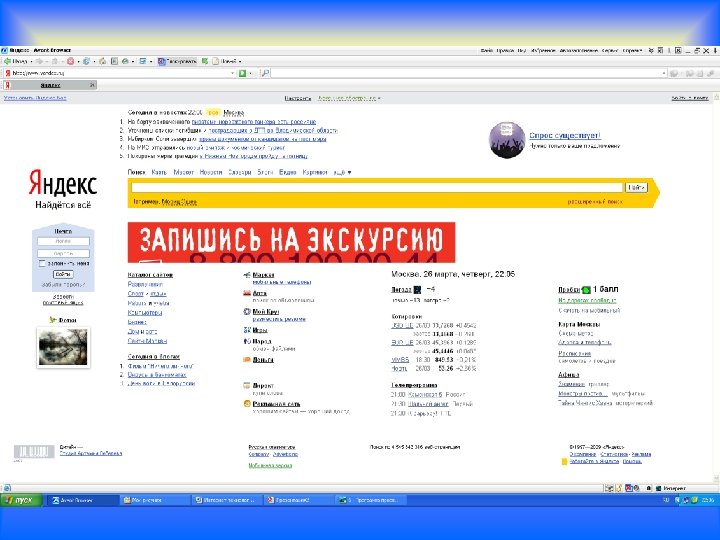
Task: Click the URL address field
Action: [119, 73]
